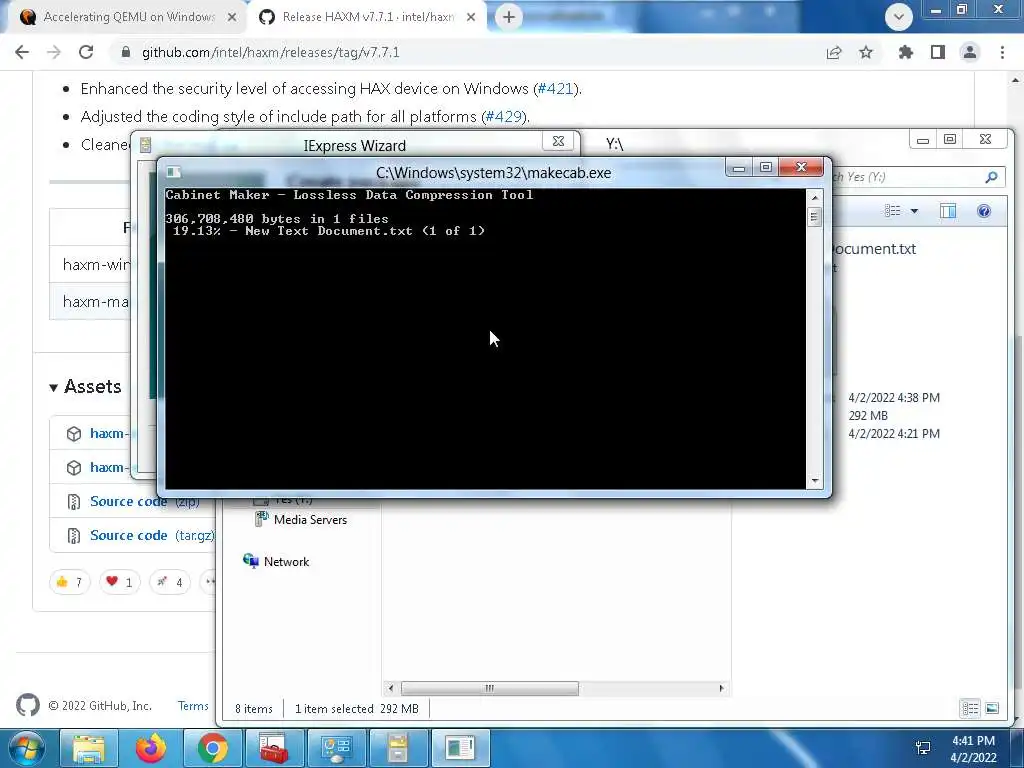Viewport: 1024px width, 768px height.
Task: Open the makecab console taskbar icon
Action: [460, 748]
